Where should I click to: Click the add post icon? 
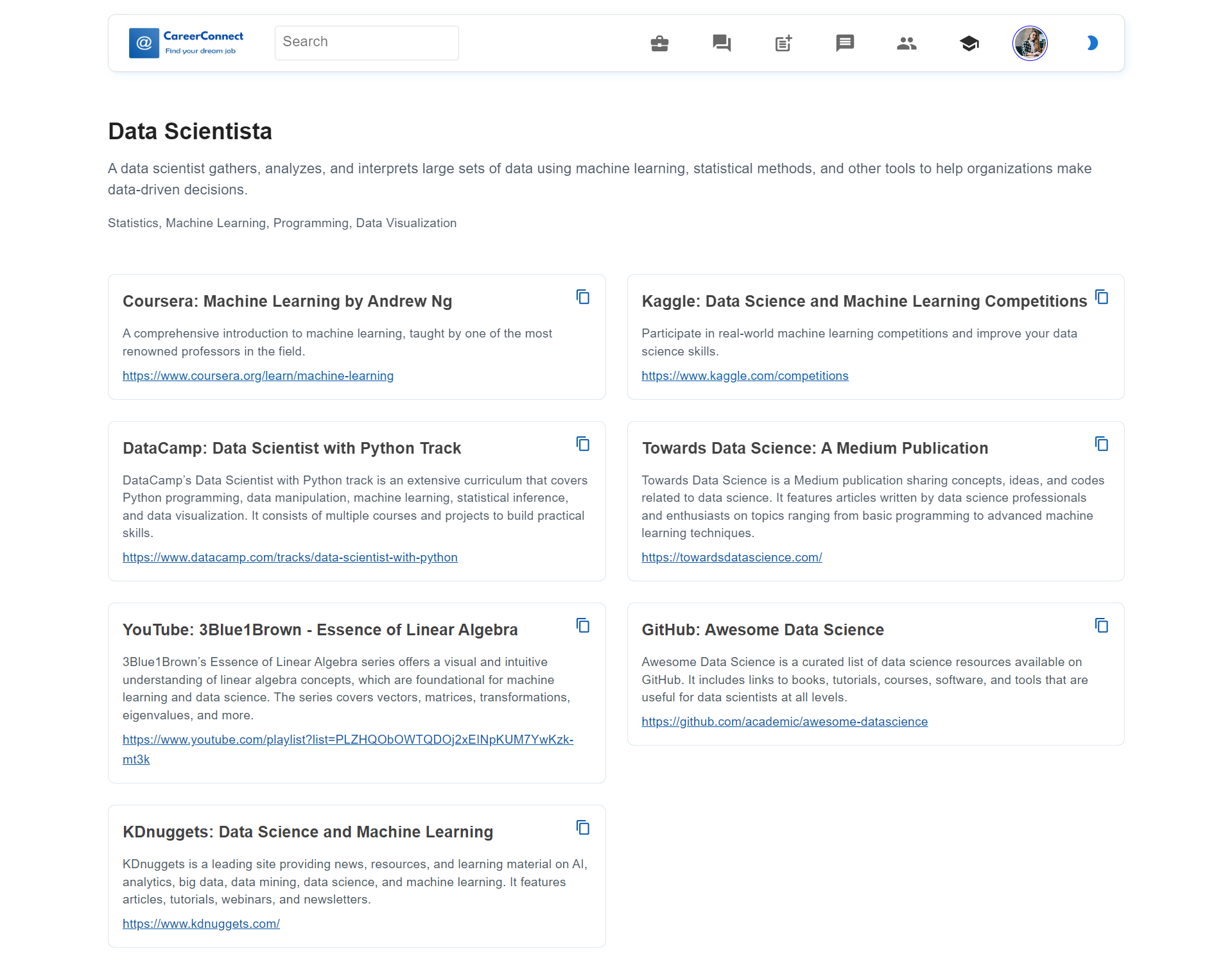783,43
